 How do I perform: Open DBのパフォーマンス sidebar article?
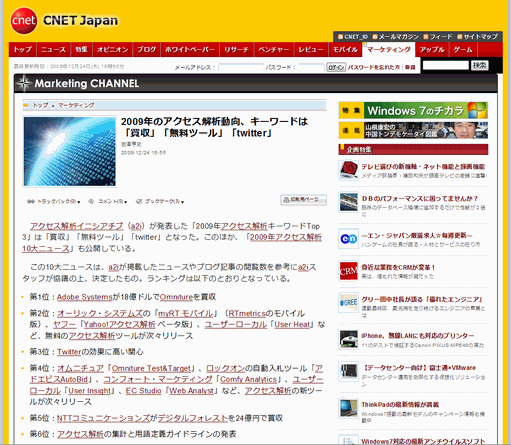(420, 199)
